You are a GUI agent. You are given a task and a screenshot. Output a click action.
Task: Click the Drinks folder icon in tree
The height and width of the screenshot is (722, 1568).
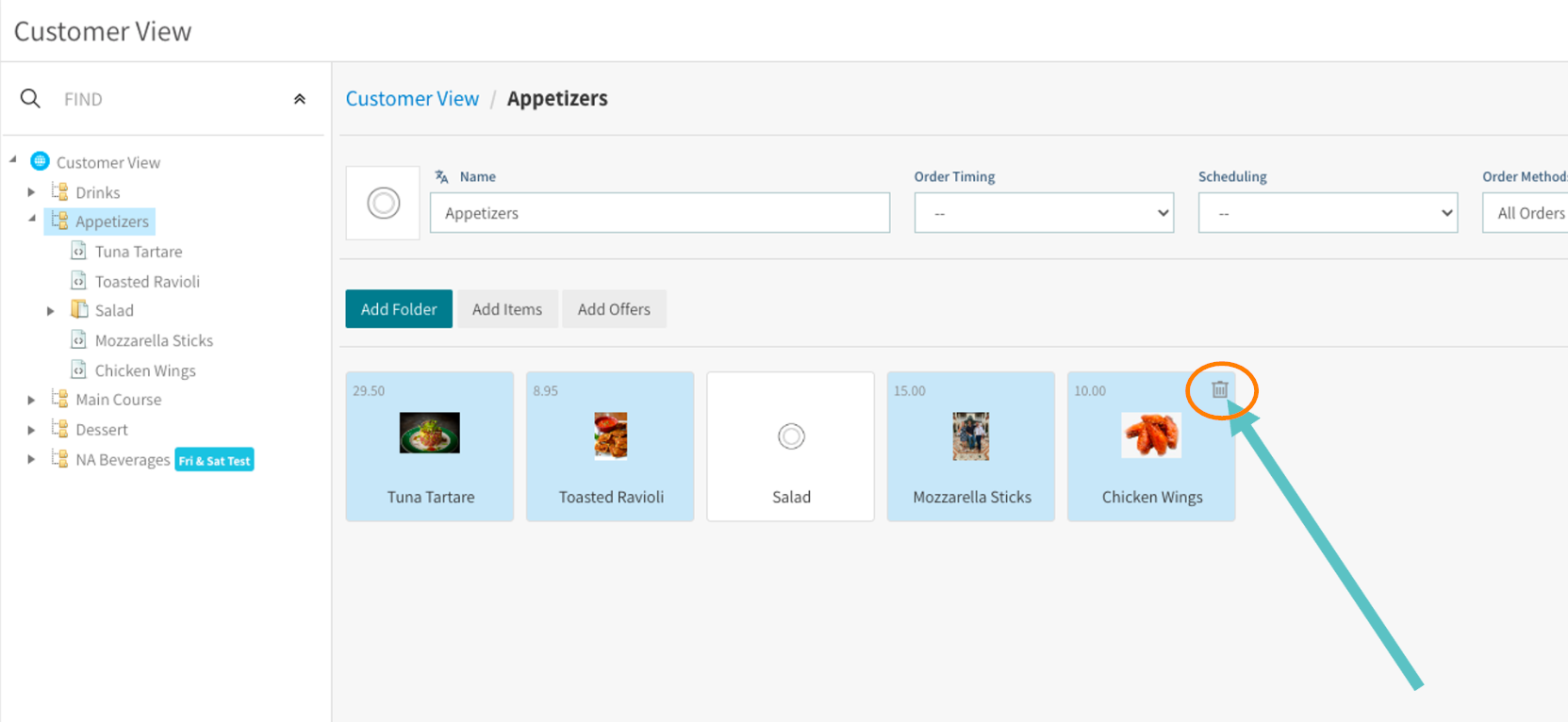[x=60, y=192]
